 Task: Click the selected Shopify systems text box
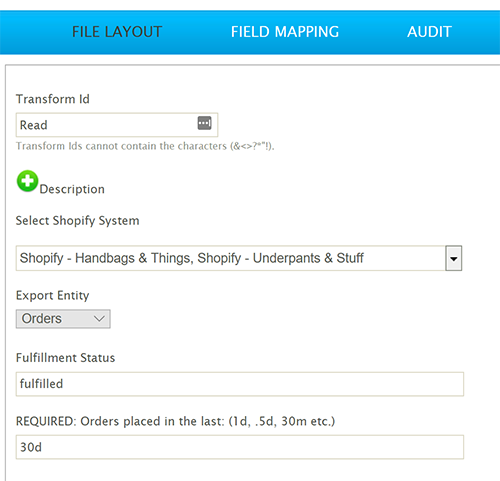(230, 258)
